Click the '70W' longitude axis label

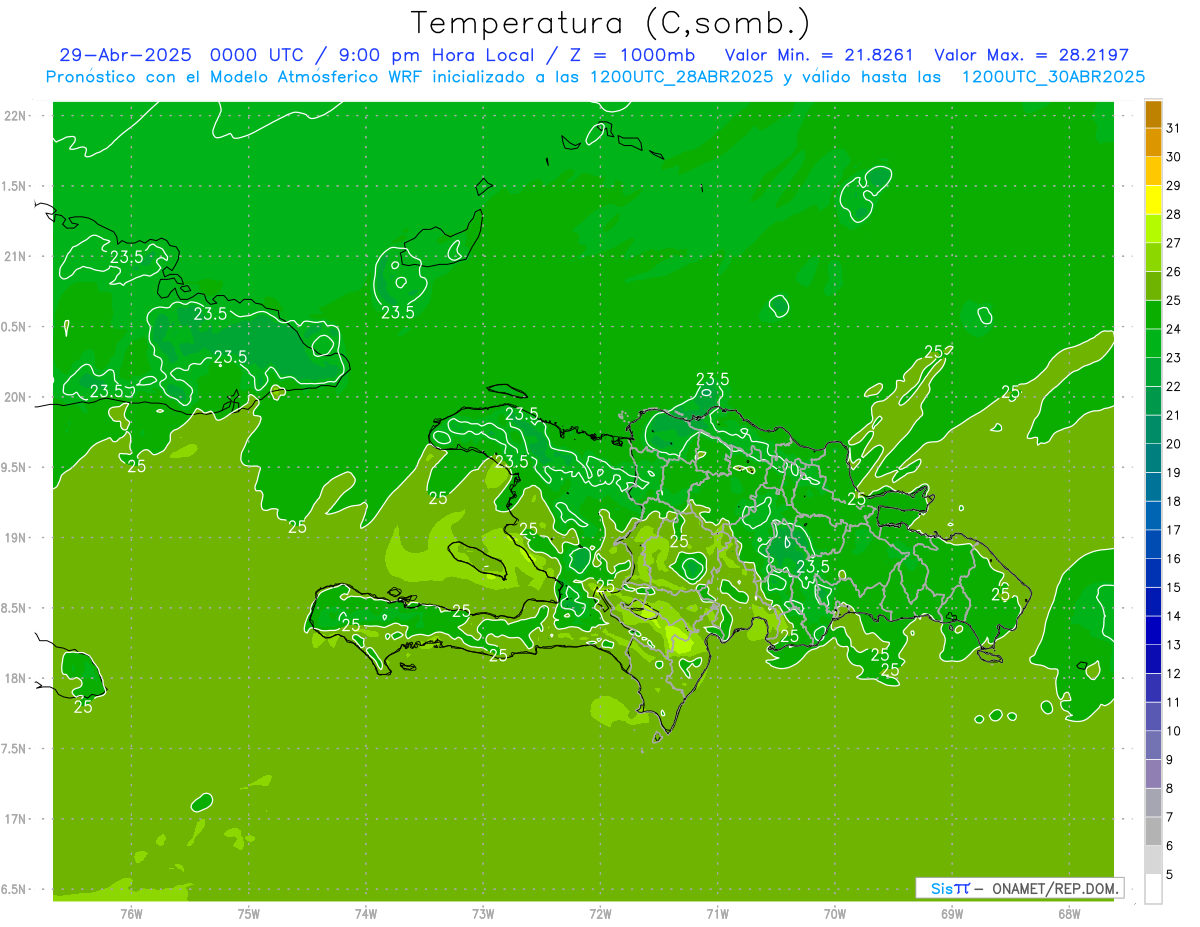tap(834, 914)
